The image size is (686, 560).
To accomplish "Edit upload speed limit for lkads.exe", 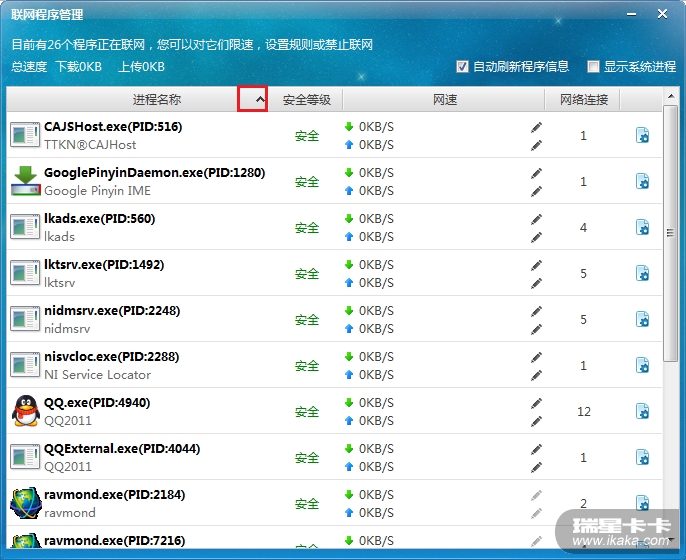I will (x=536, y=237).
